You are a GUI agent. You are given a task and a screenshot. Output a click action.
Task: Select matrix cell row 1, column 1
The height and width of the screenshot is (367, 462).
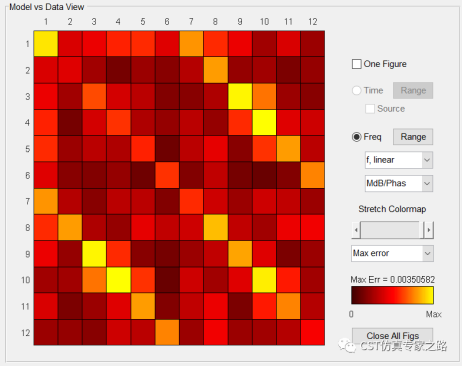coord(46,44)
